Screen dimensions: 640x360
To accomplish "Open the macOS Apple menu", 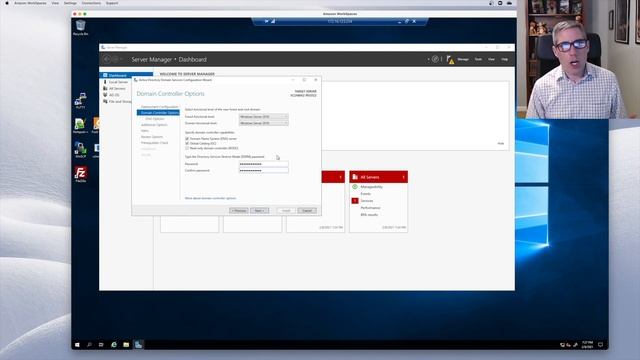I will coord(7,3).
